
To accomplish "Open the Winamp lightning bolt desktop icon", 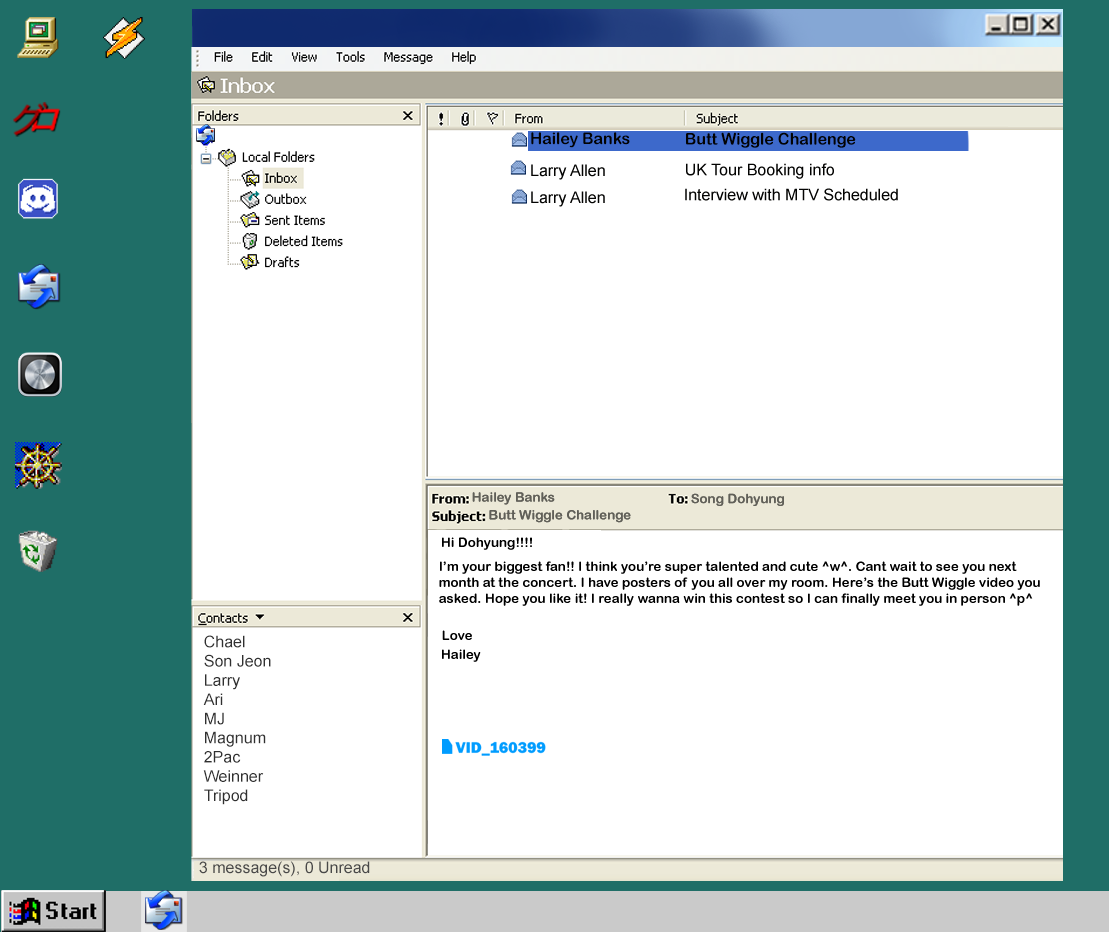I will click(124, 37).
